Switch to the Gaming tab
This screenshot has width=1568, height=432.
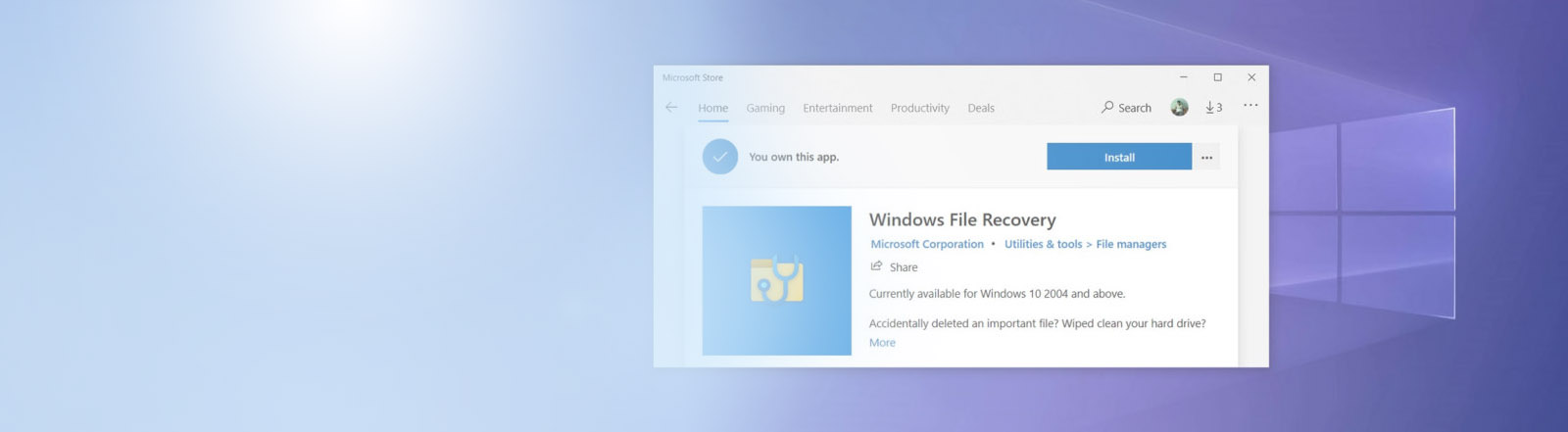[765, 109]
